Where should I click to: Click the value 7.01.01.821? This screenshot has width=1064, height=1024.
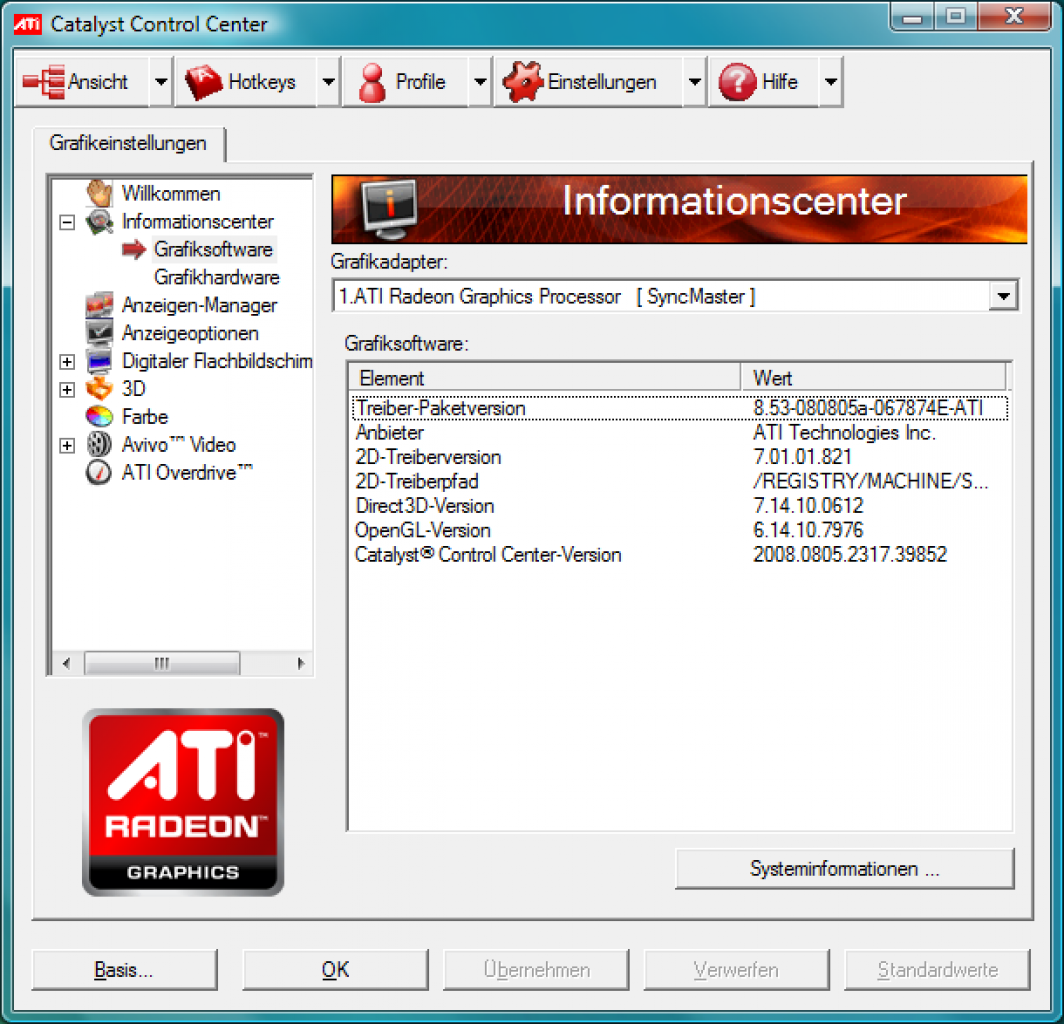point(802,457)
